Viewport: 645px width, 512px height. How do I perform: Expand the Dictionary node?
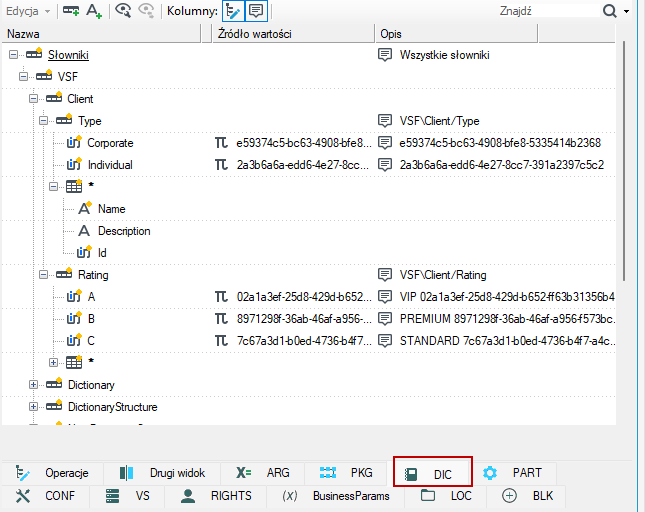[x=33, y=385]
